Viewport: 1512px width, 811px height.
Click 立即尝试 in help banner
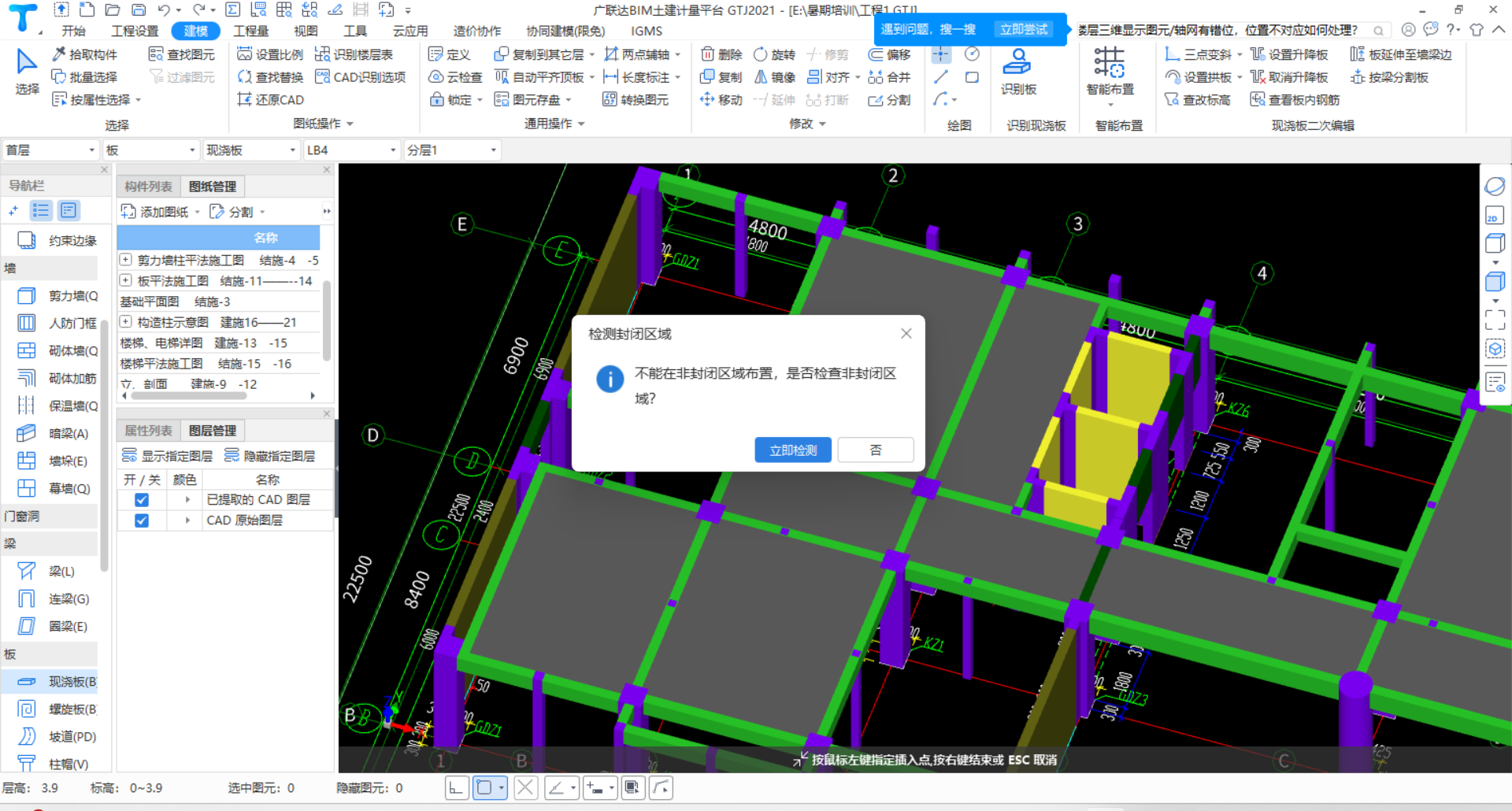pos(1024,30)
